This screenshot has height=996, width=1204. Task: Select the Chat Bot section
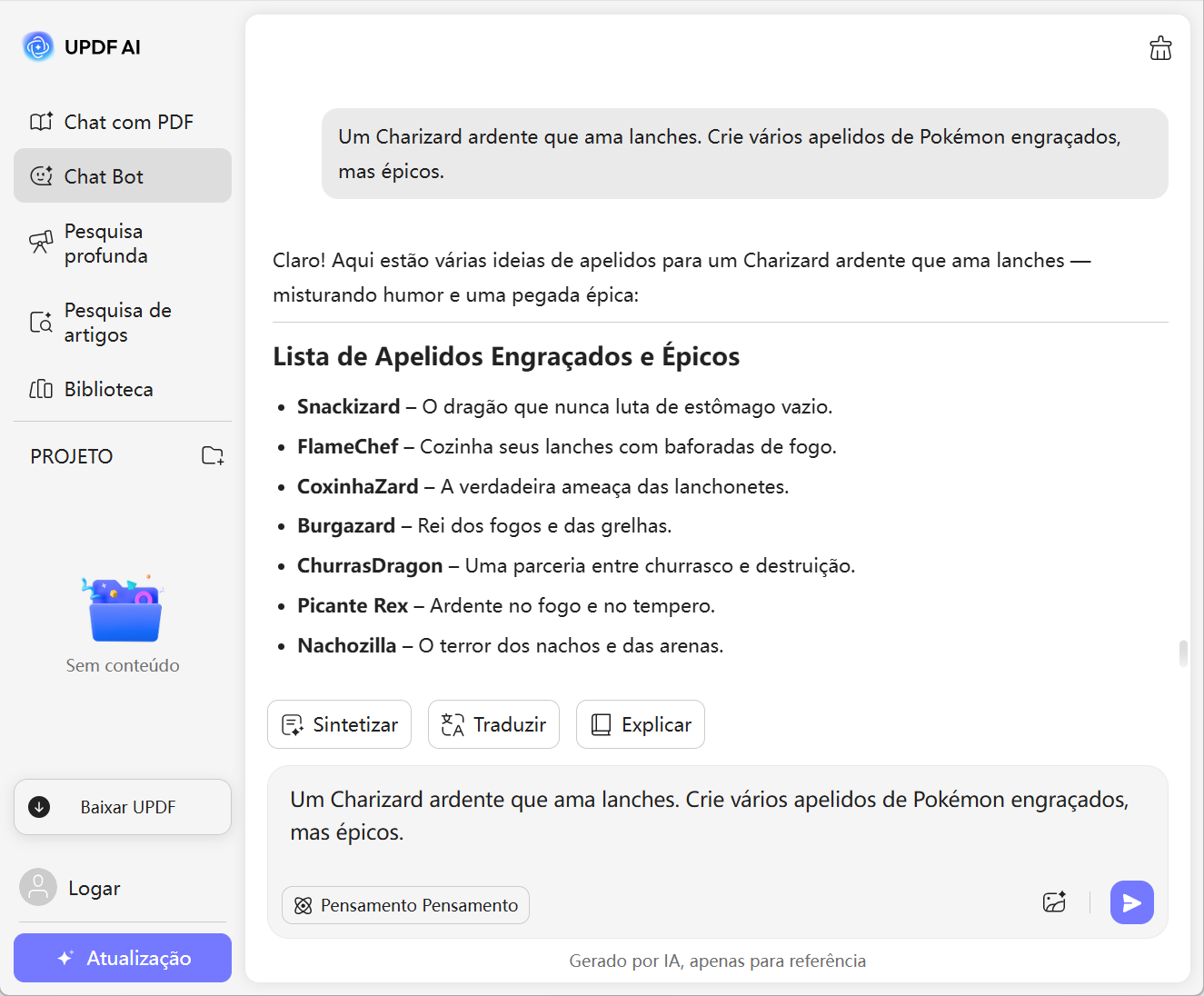[123, 175]
